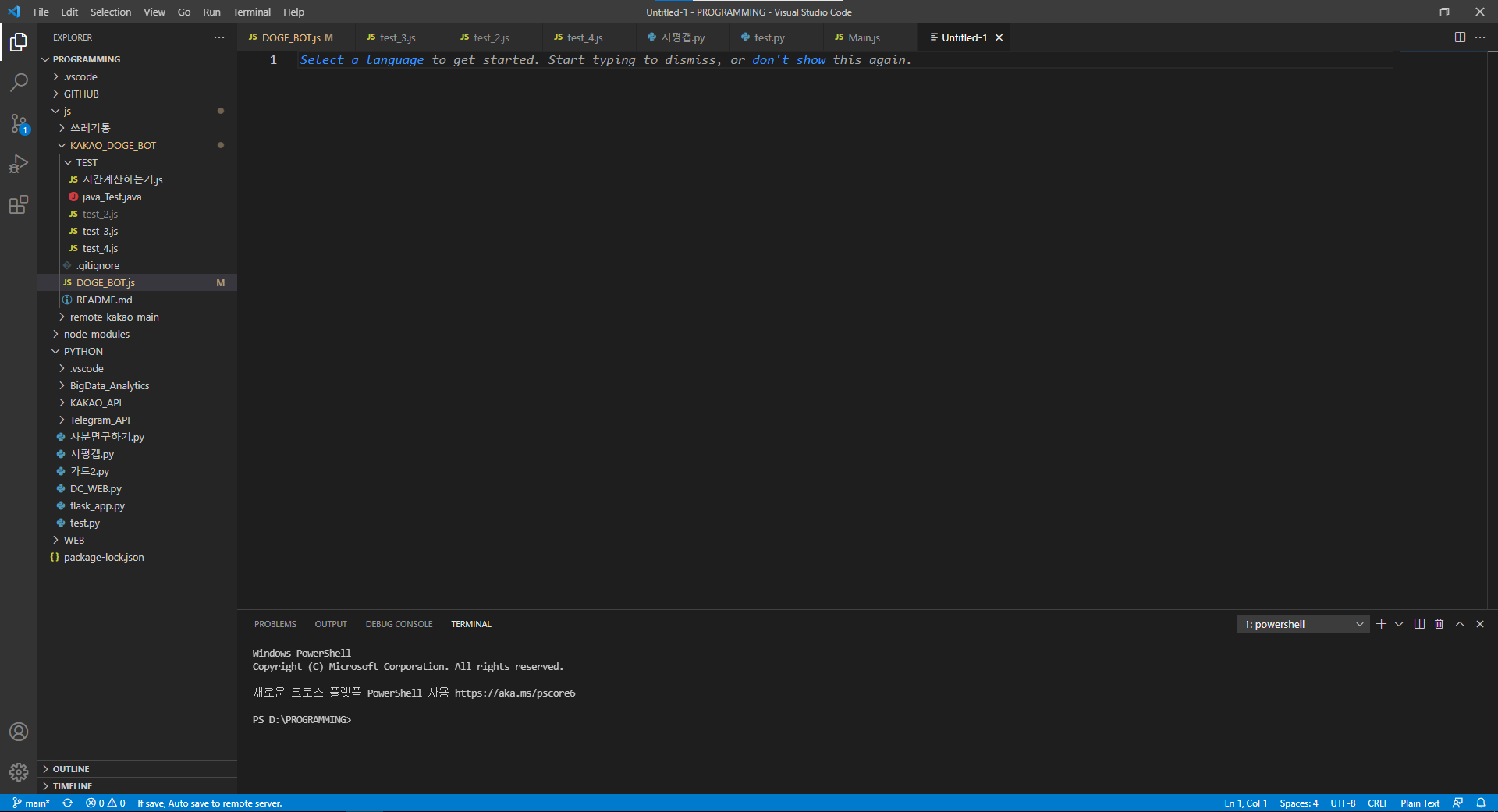Split the editor right

(1460, 37)
